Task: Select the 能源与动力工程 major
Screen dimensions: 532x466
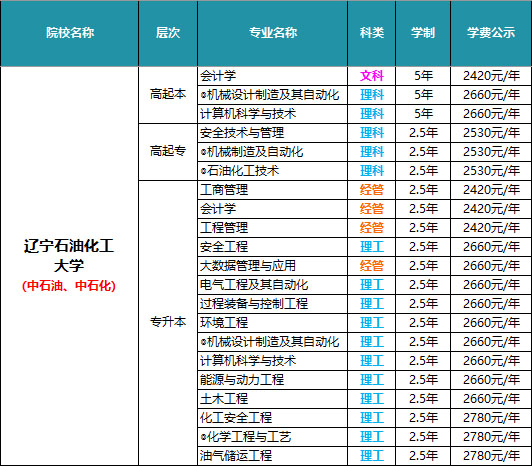Action: (242, 380)
